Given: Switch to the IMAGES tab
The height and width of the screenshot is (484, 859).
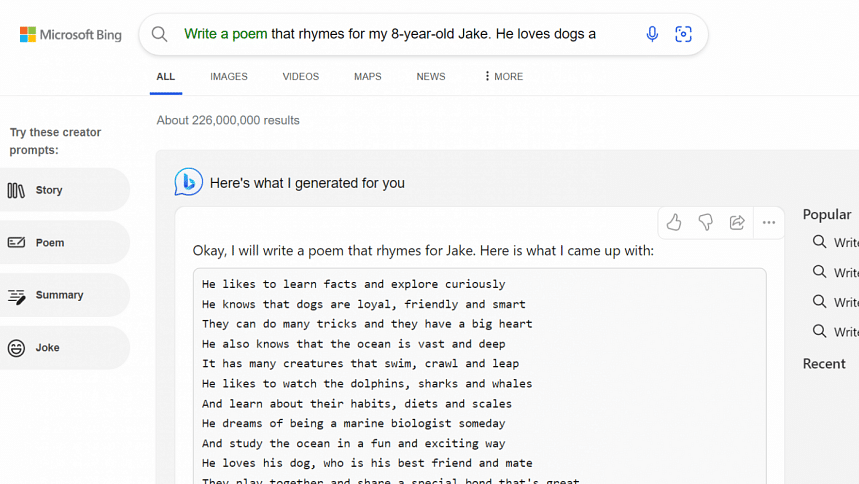Looking at the screenshot, I should click(x=229, y=77).
